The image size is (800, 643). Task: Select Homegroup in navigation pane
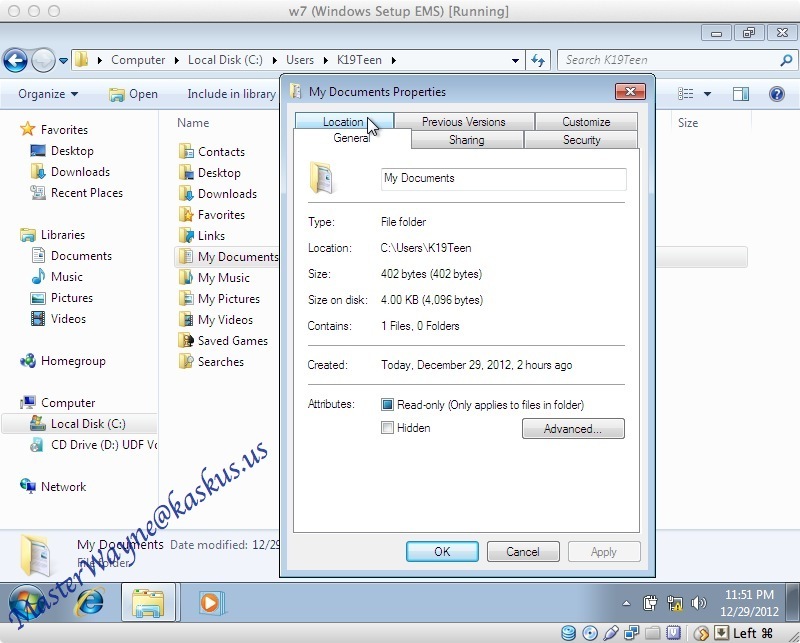point(63,361)
